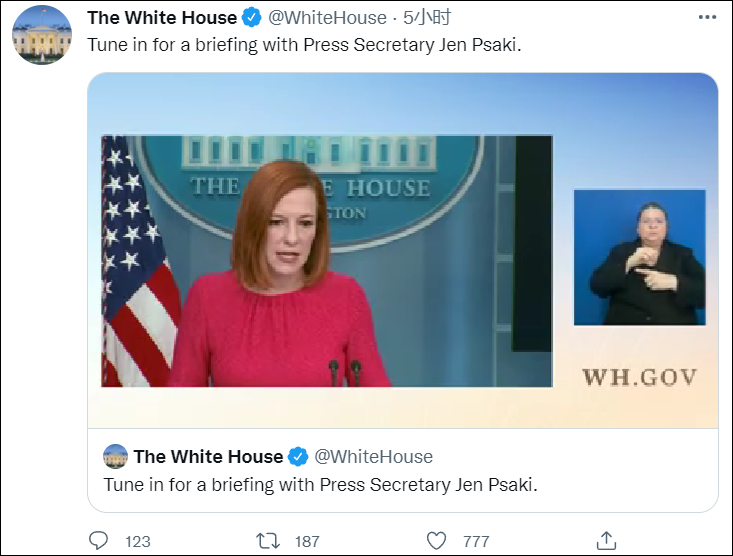Play the press briefing video
Image resolution: width=733 pixels, height=556 pixels.
(327, 261)
